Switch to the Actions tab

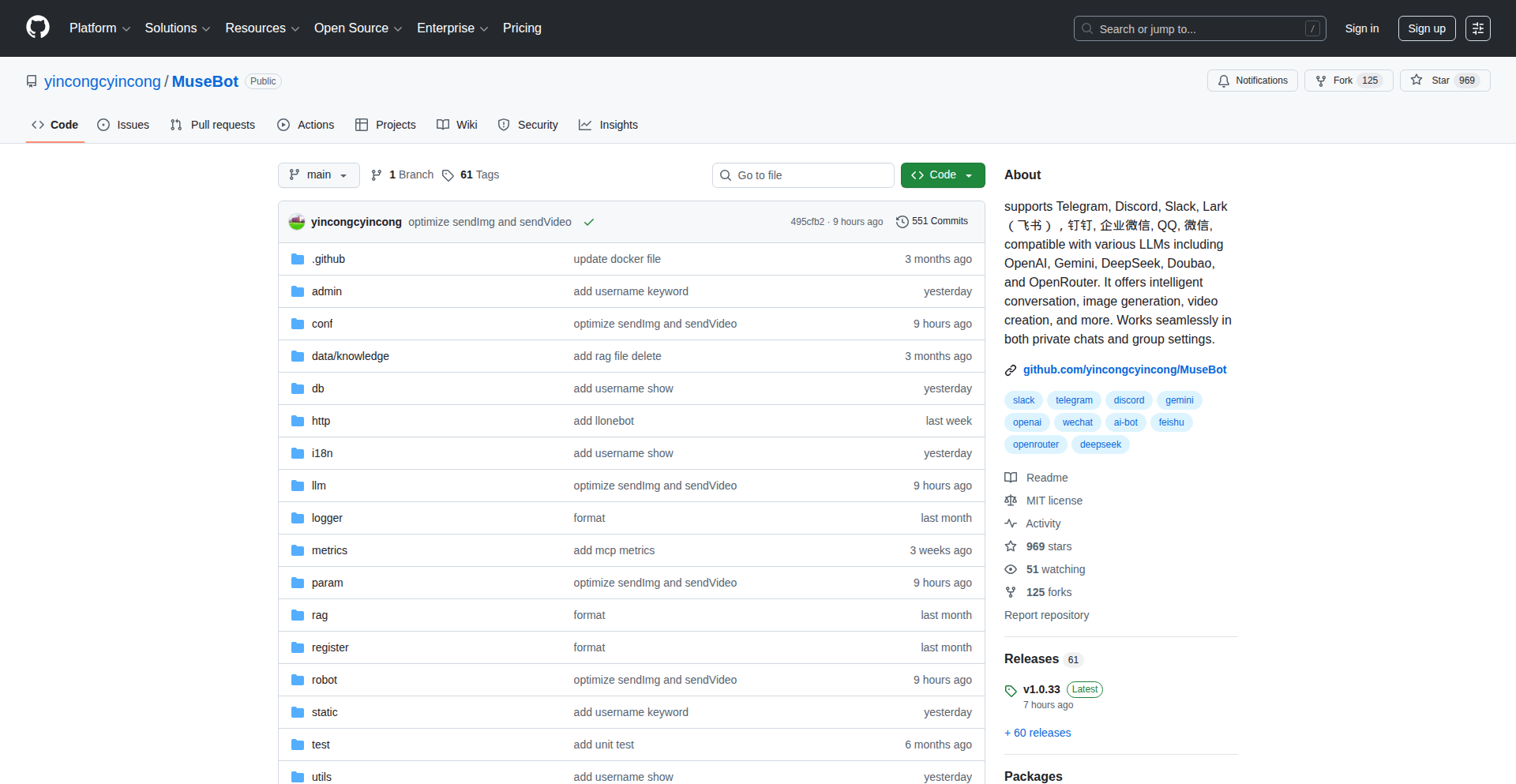pos(306,125)
